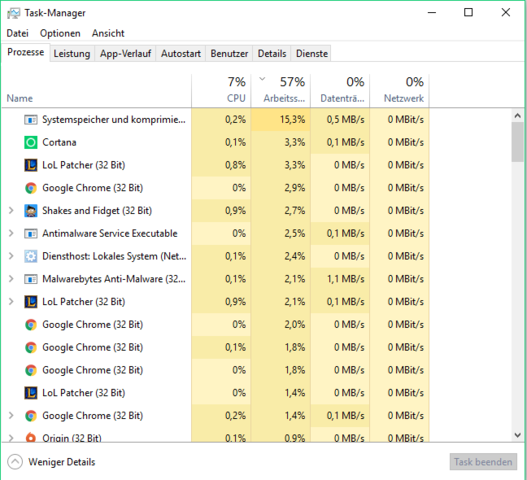Expand LoL Patcher group with 0,9% CPU

coord(11,302)
